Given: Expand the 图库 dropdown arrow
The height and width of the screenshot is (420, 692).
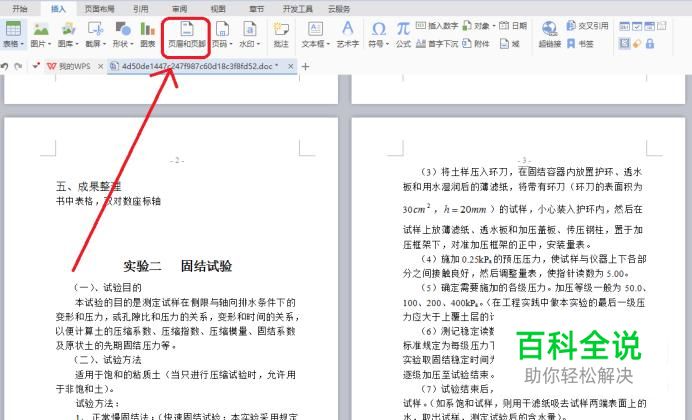Looking at the screenshot, I should (77, 44).
